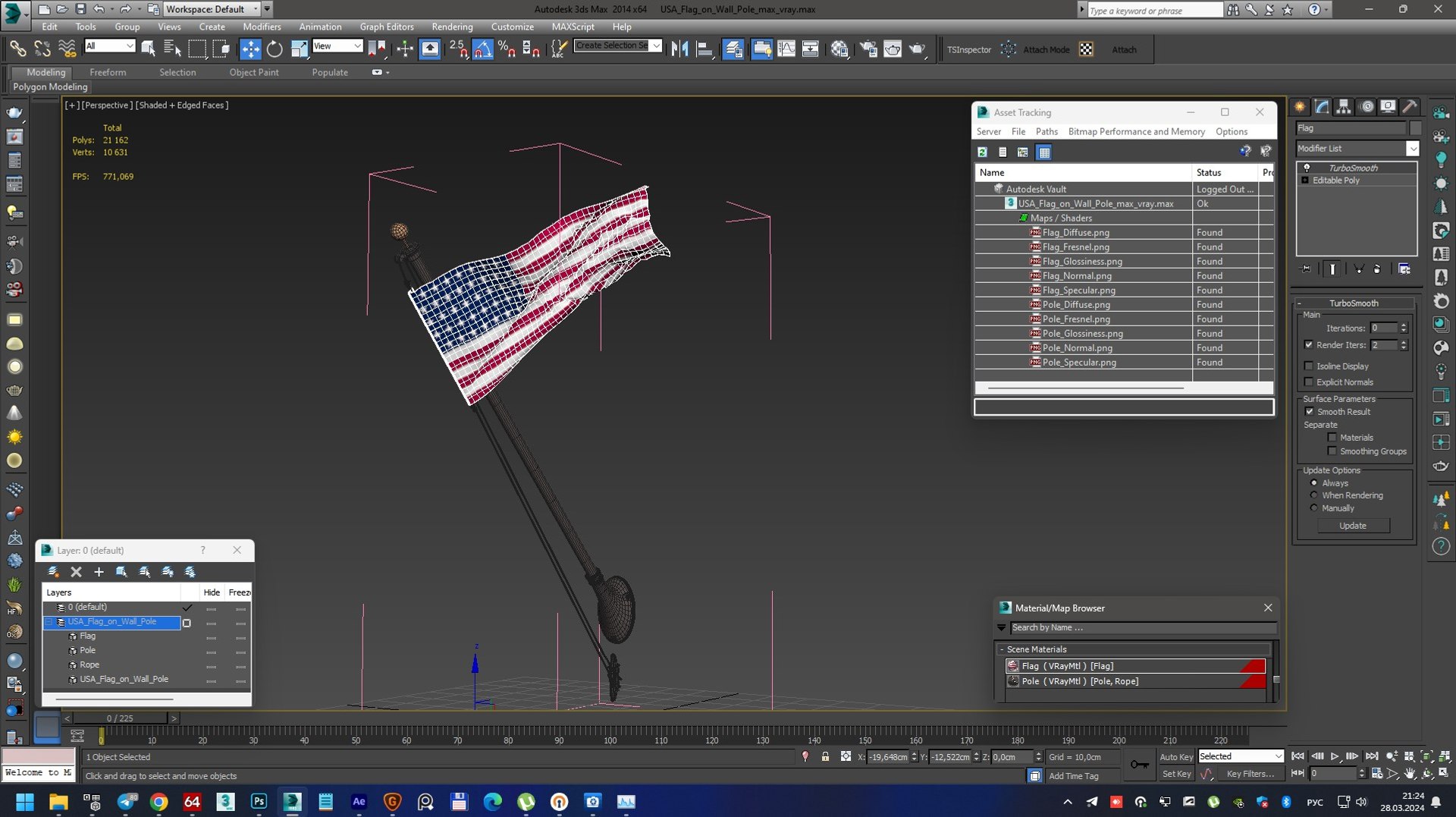Select Always update option
The image size is (1456, 817).
coord(1314,482)
